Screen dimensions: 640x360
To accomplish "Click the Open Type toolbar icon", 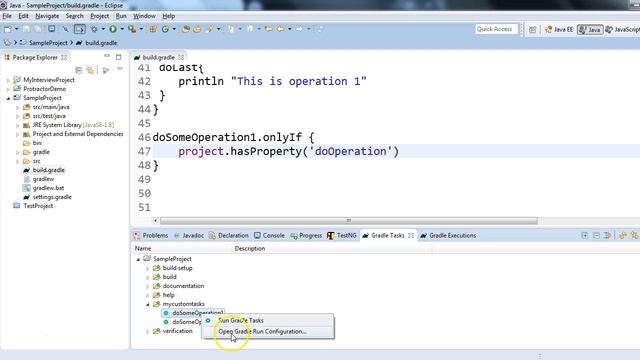I will [186, 29].
